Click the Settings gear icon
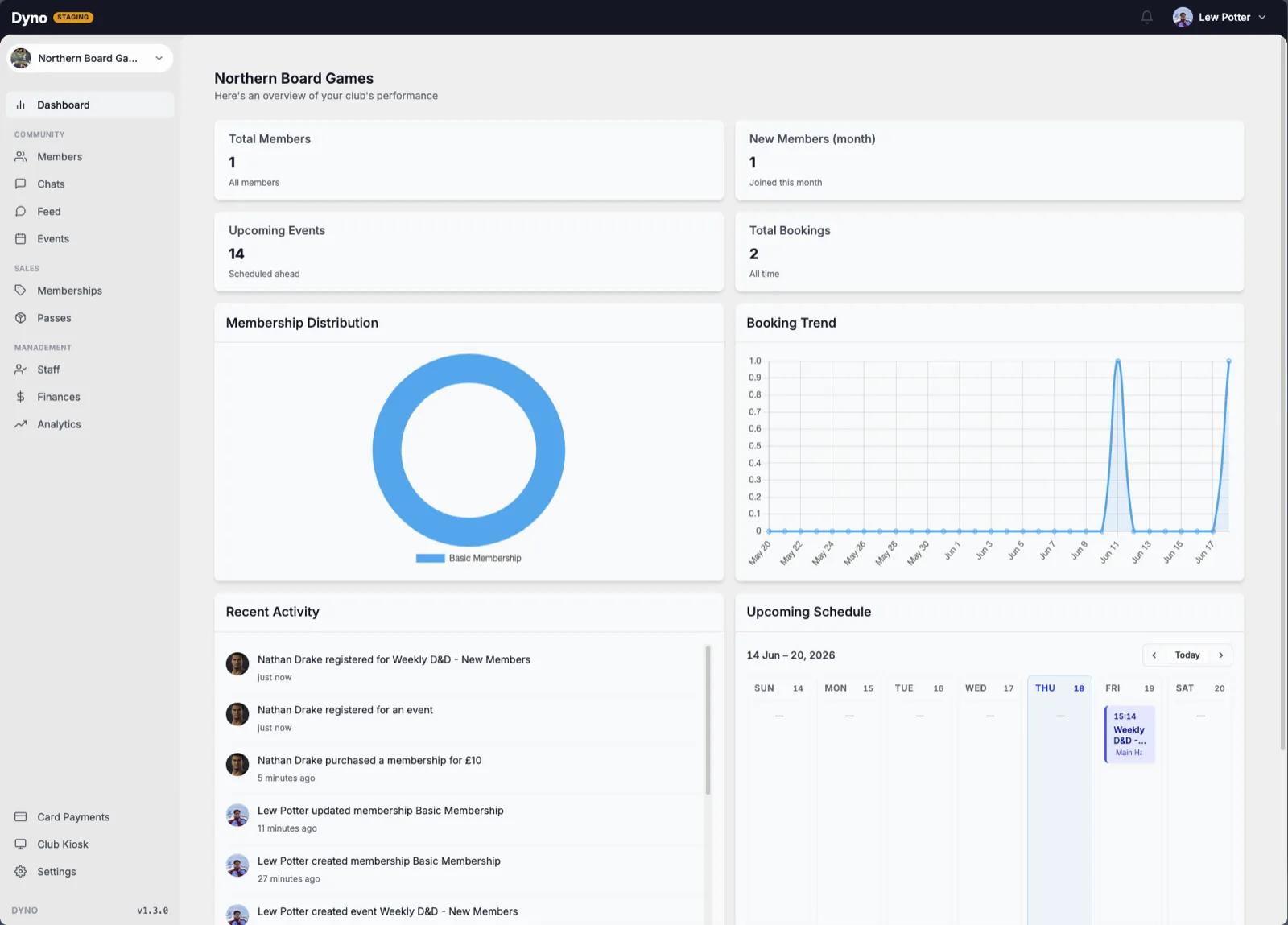Screen dimensions: 1288x925 click(x=21, y=872)
